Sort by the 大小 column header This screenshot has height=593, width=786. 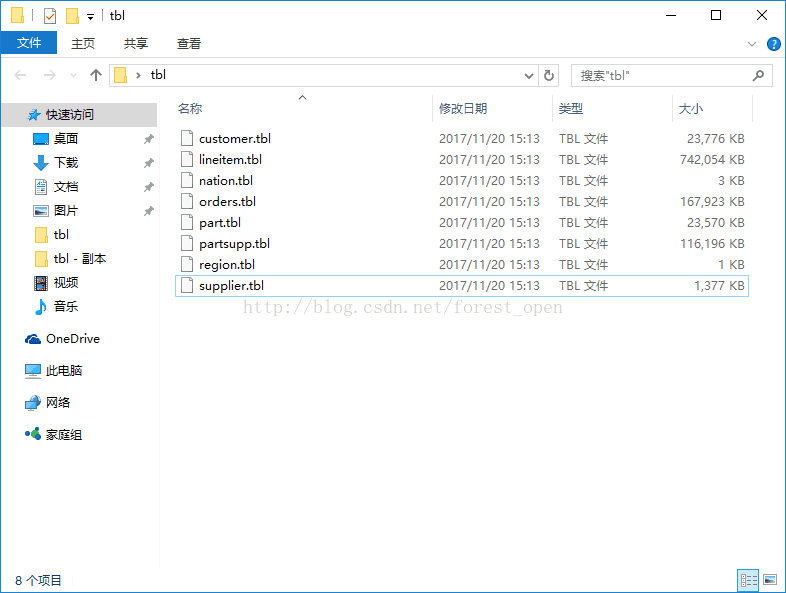pyautogui.click(x=712, y=108)
